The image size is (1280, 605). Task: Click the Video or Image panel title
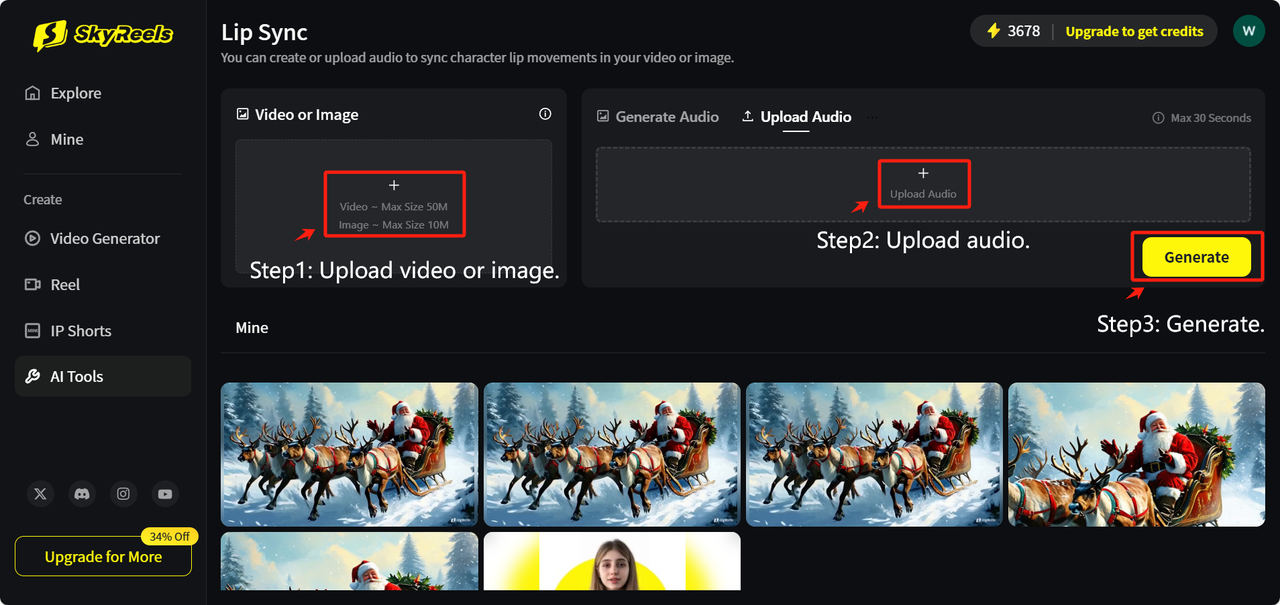click(x=307, y=115)
